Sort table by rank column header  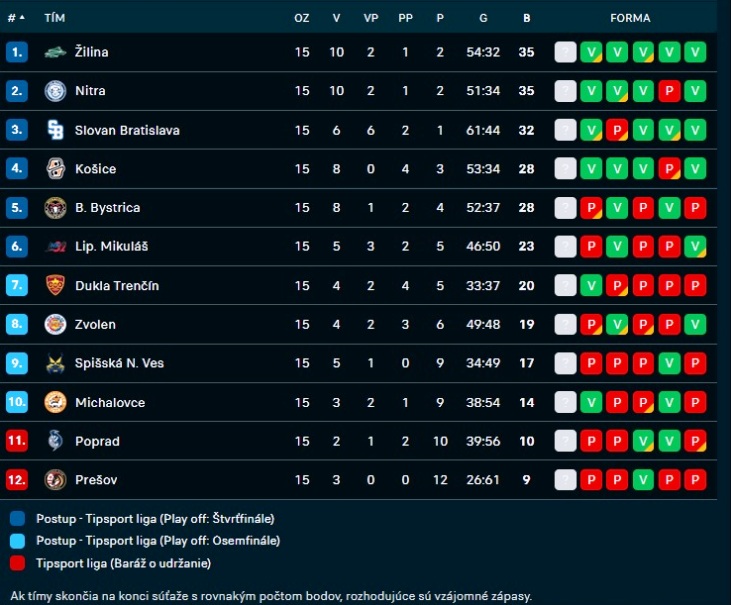tap(16, 18)
